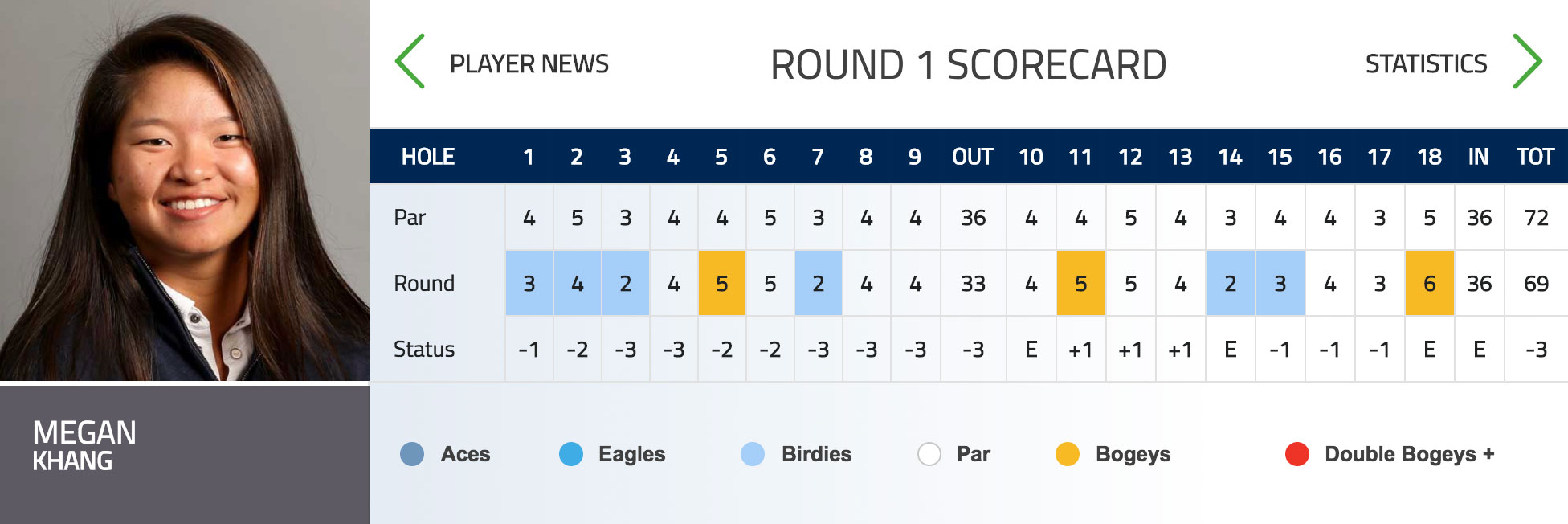This screenshot has width=1568, height=524.
Task: Click the Double Bogeys red circle
Action: (x=1297, y=454)
